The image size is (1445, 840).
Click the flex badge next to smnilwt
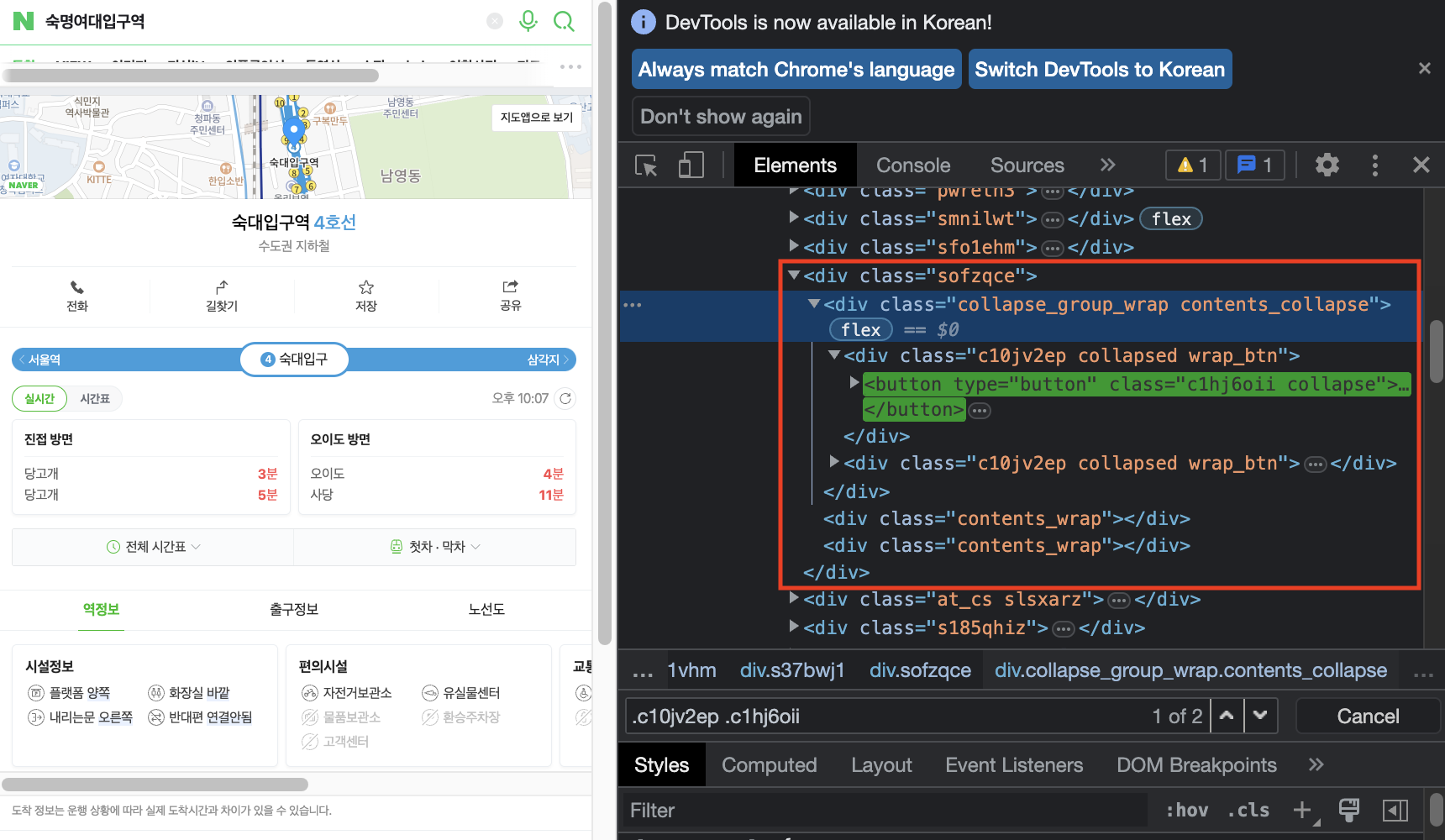point(1171,218)
